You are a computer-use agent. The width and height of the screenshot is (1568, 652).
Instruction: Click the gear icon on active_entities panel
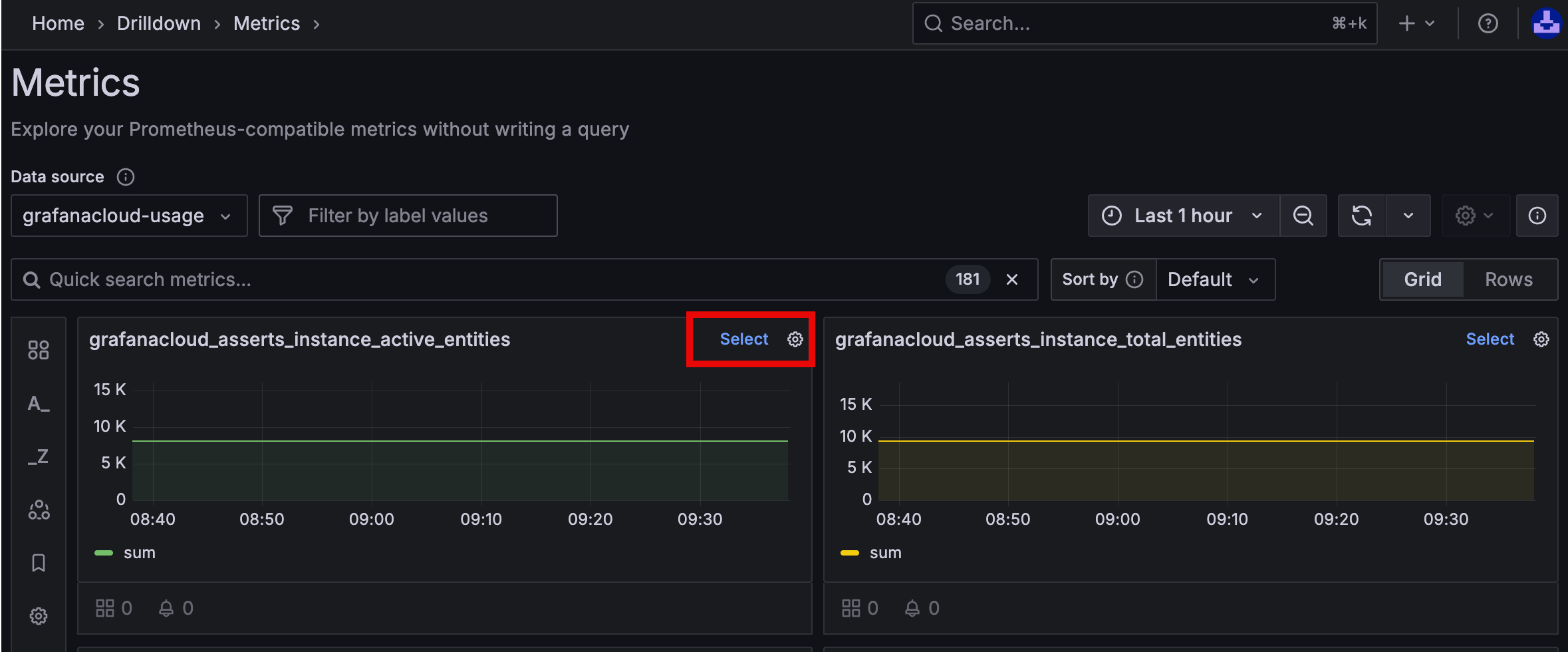coord(795,339)
